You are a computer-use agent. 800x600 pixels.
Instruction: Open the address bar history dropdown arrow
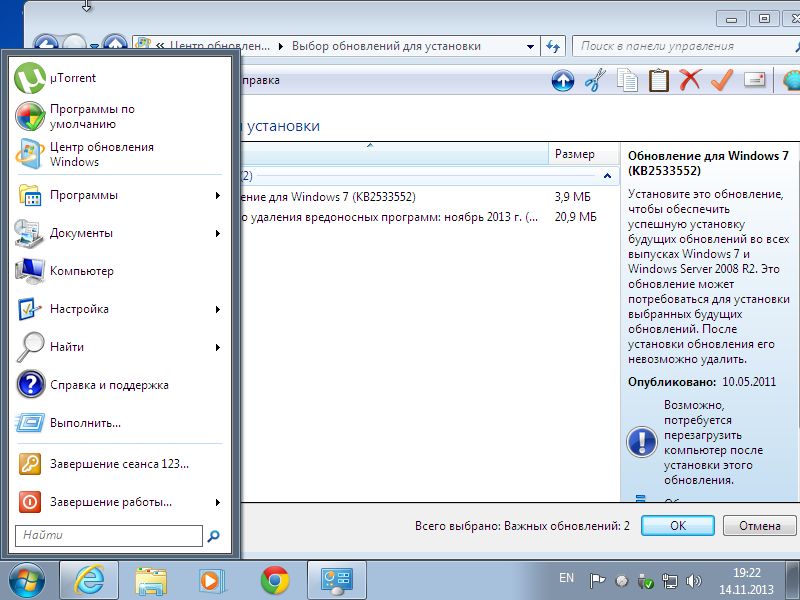(529, 45)
